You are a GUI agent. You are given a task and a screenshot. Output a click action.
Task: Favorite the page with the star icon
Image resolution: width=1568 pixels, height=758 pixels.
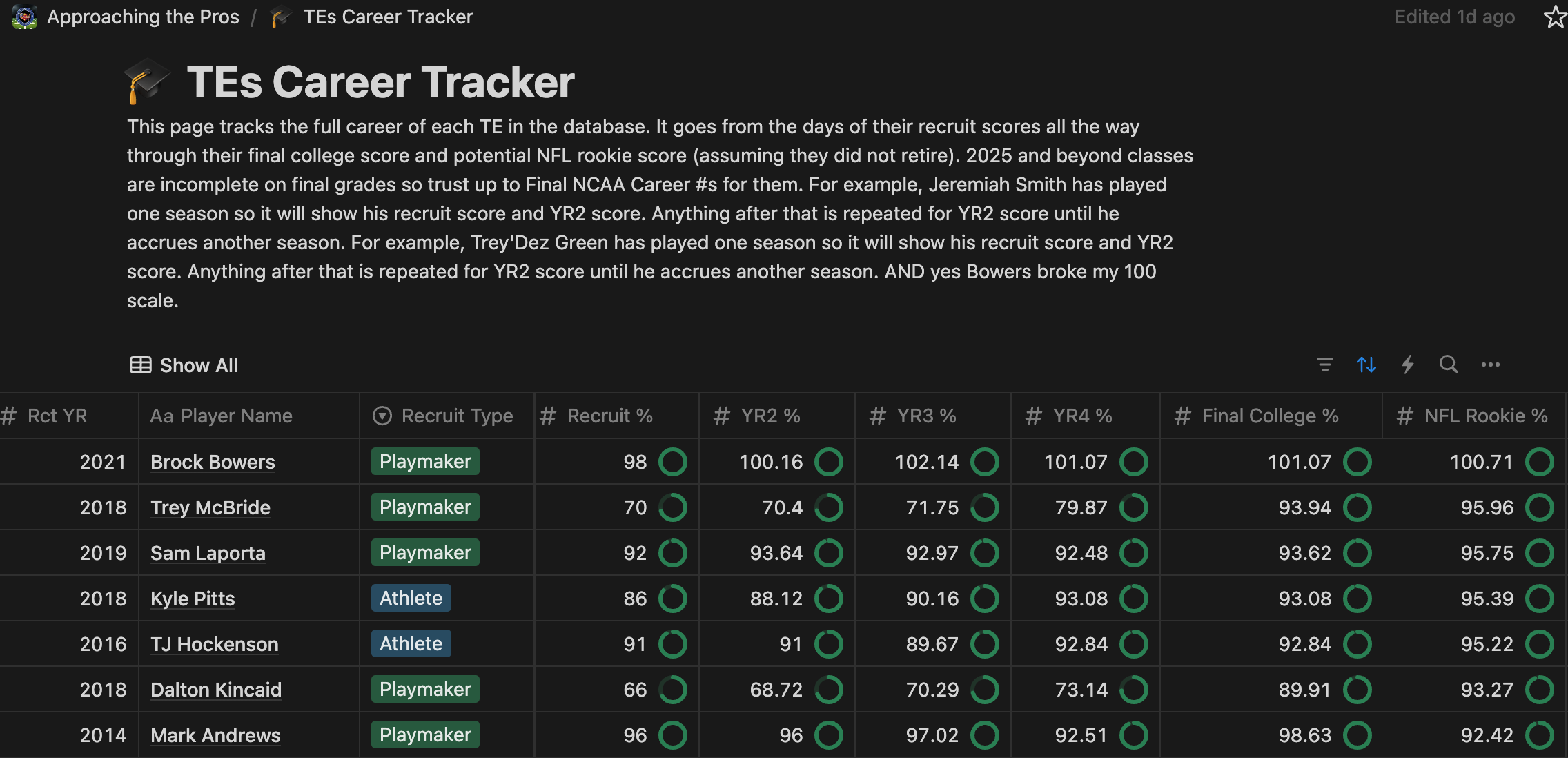click(1554, 17)
